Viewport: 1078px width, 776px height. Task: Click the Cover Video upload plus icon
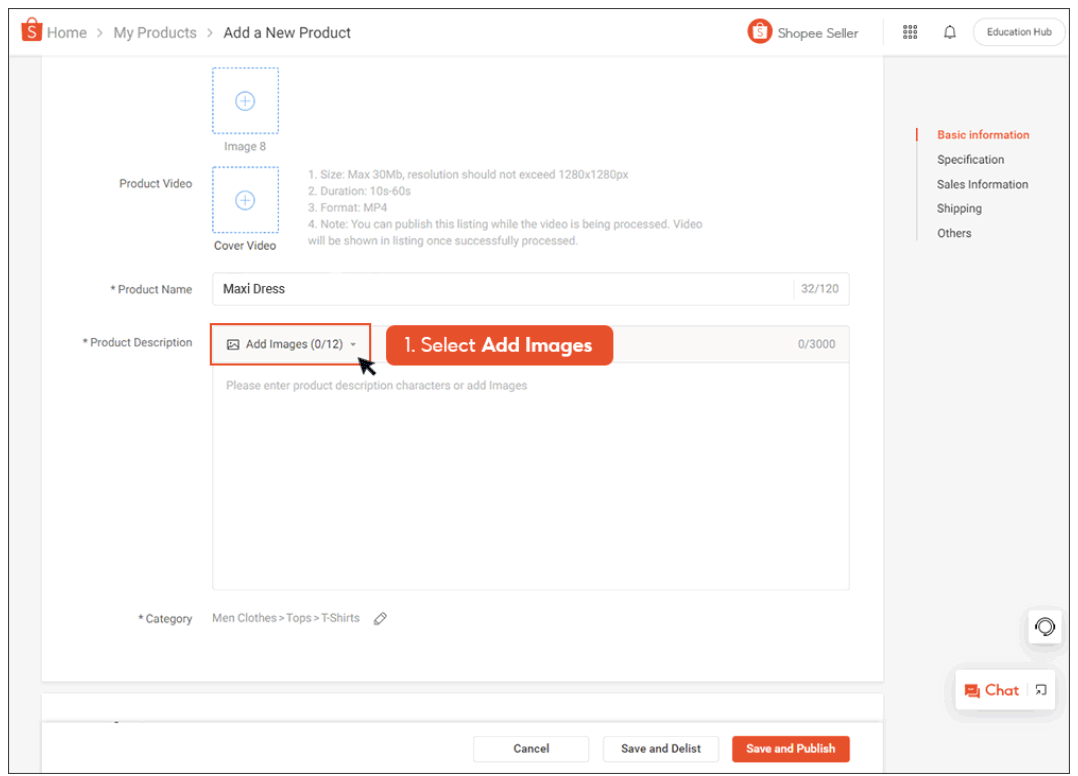245,199
